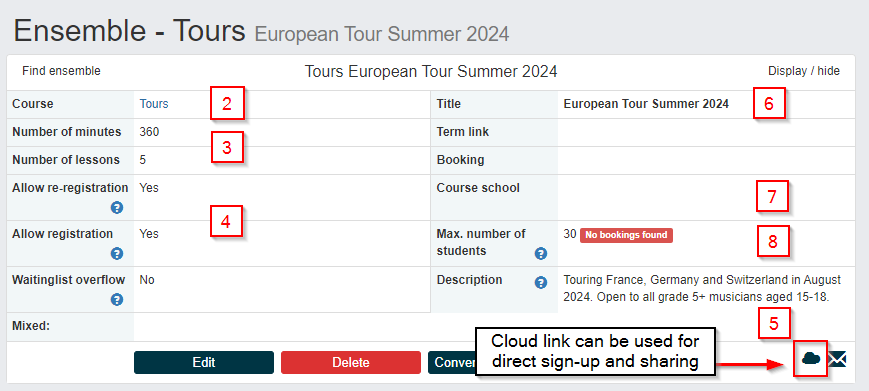
Task: Toggle Display / hide panel
Action: pos(804,71)
